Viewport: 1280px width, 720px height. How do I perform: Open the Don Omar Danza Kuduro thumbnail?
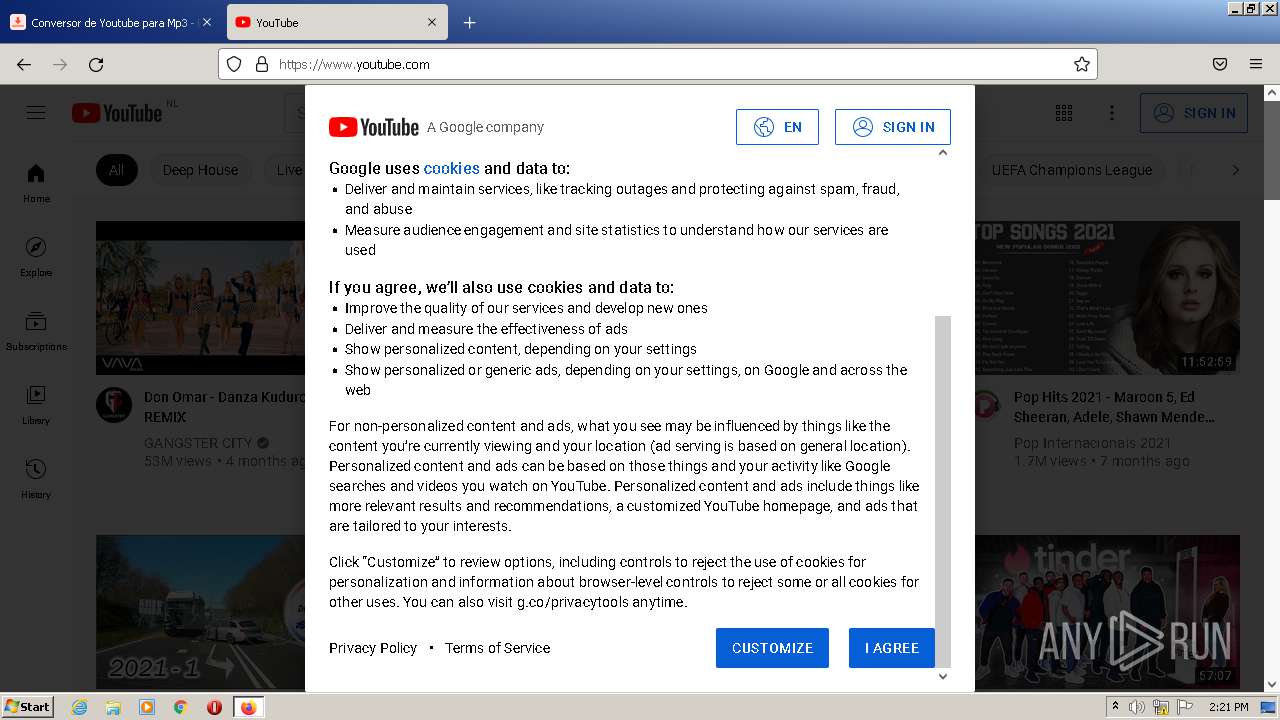tap(200, 297)
